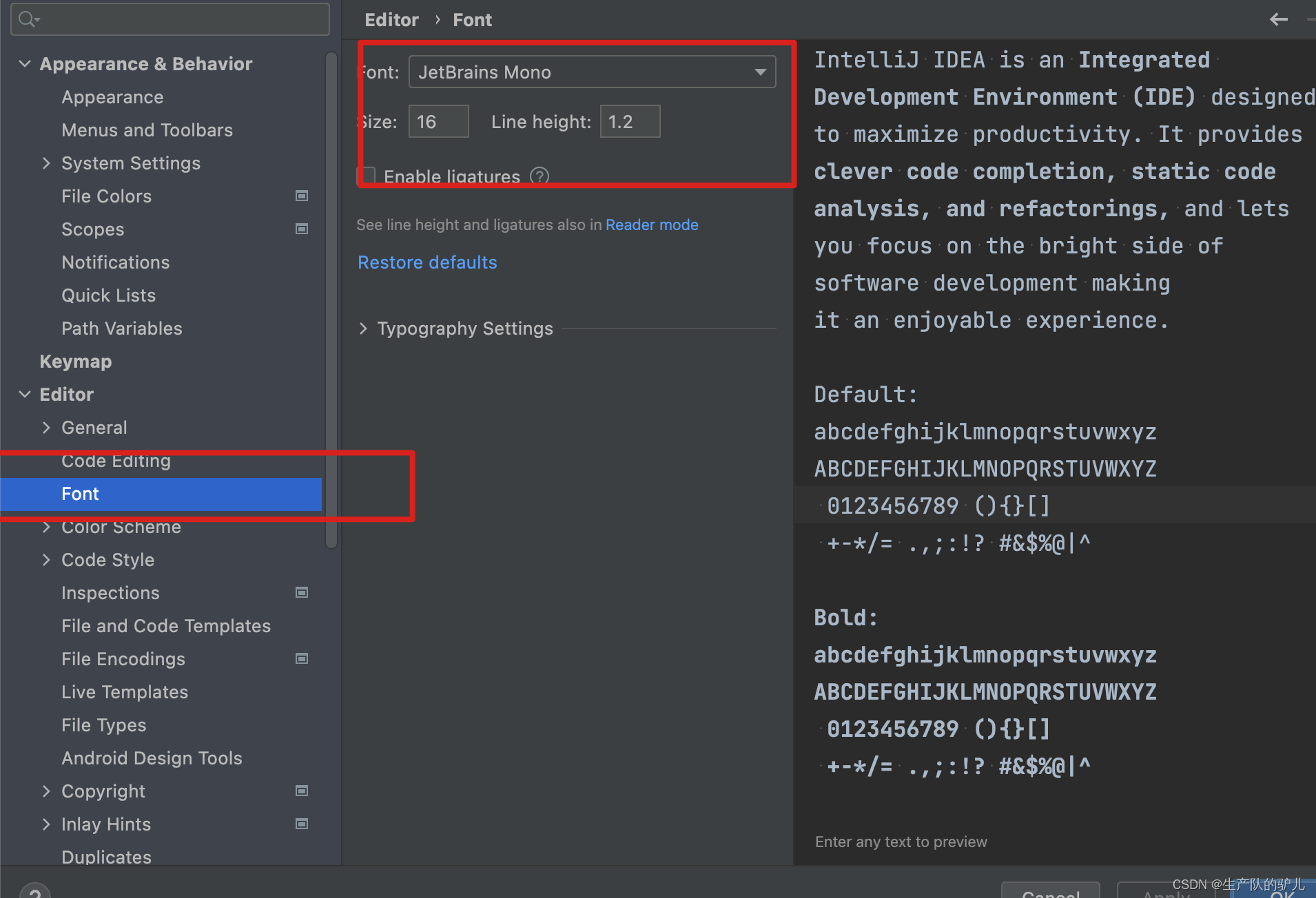This screenshot has width=1316, height=898.
Task: Select Appearance settings page
Action: (x=112, y=97)
